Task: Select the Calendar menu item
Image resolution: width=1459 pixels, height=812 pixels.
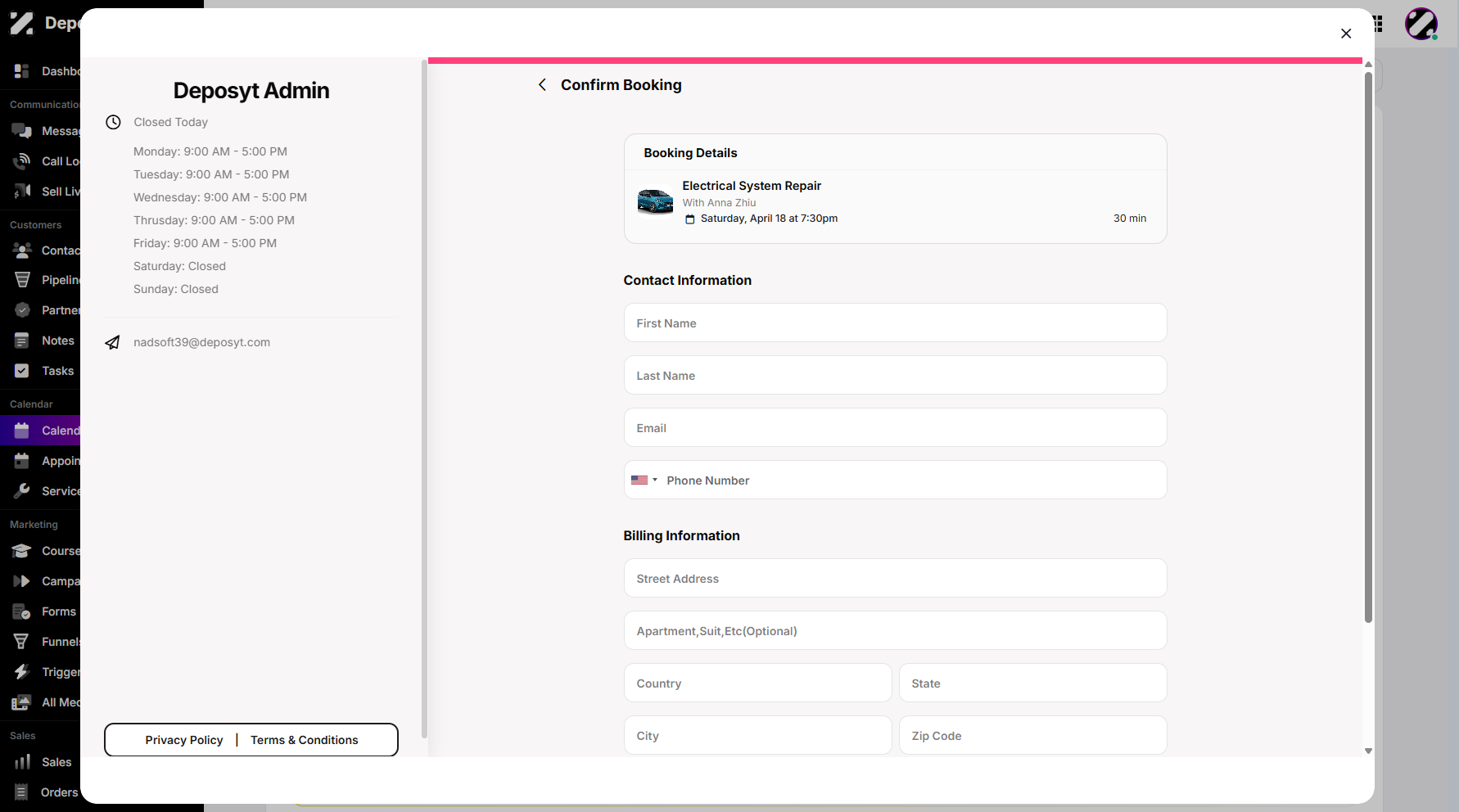Action: [x=40, y=431]
